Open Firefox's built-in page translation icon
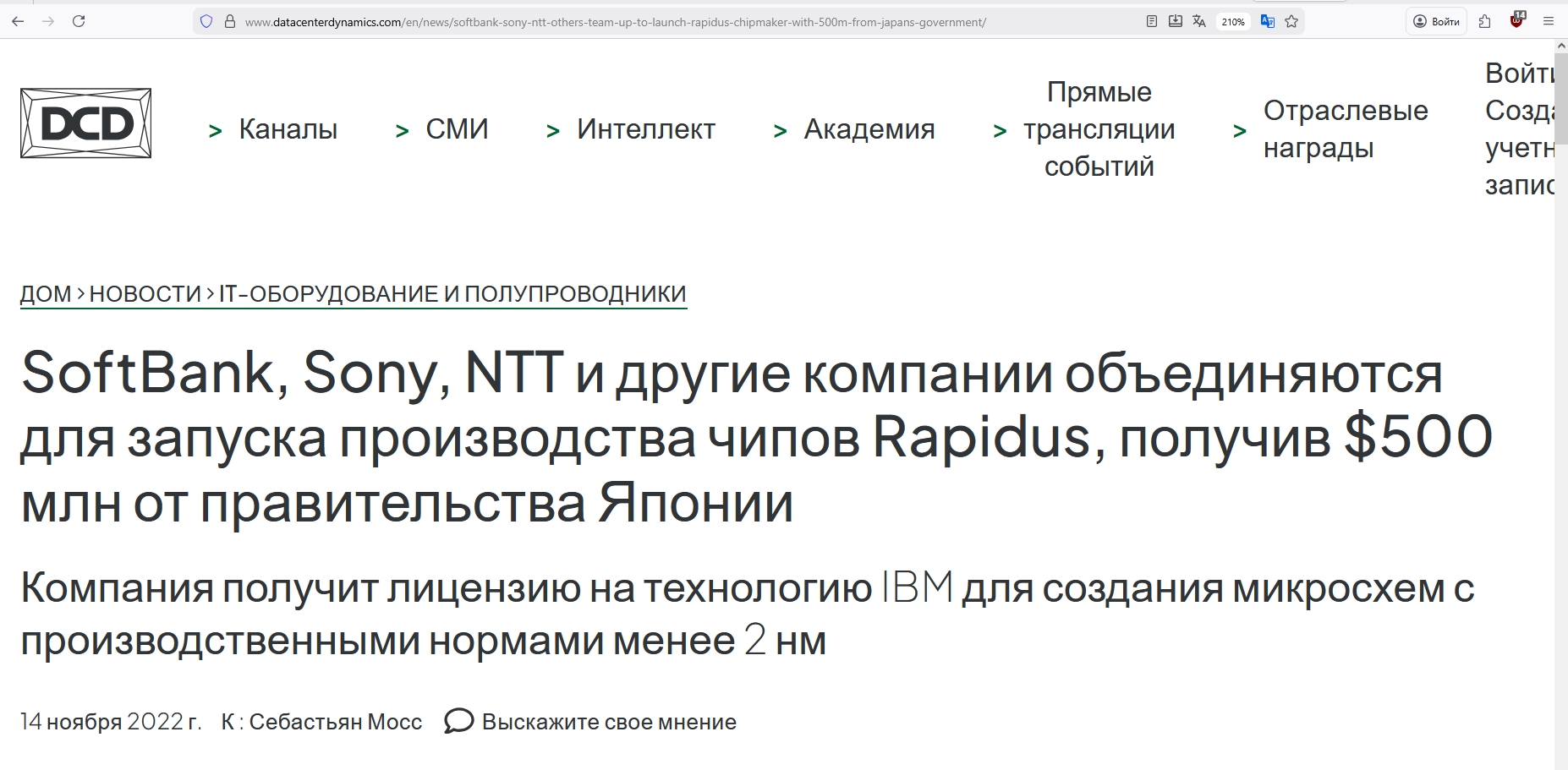Viewport: 1568px width, 770px height. [1199, 21]
